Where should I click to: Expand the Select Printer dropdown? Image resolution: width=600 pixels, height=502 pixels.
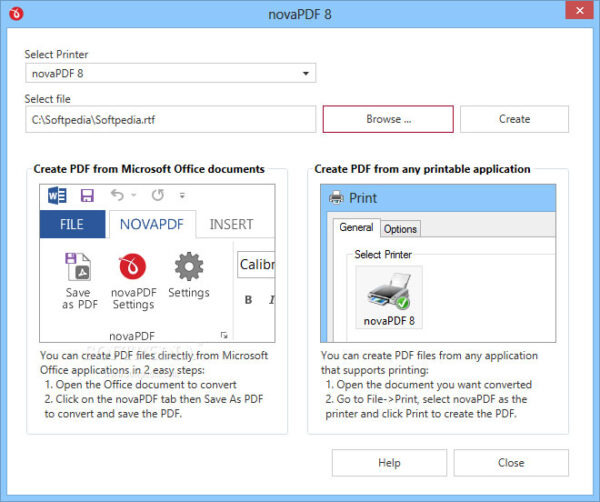pyautogui.click(x=304, y=73)
